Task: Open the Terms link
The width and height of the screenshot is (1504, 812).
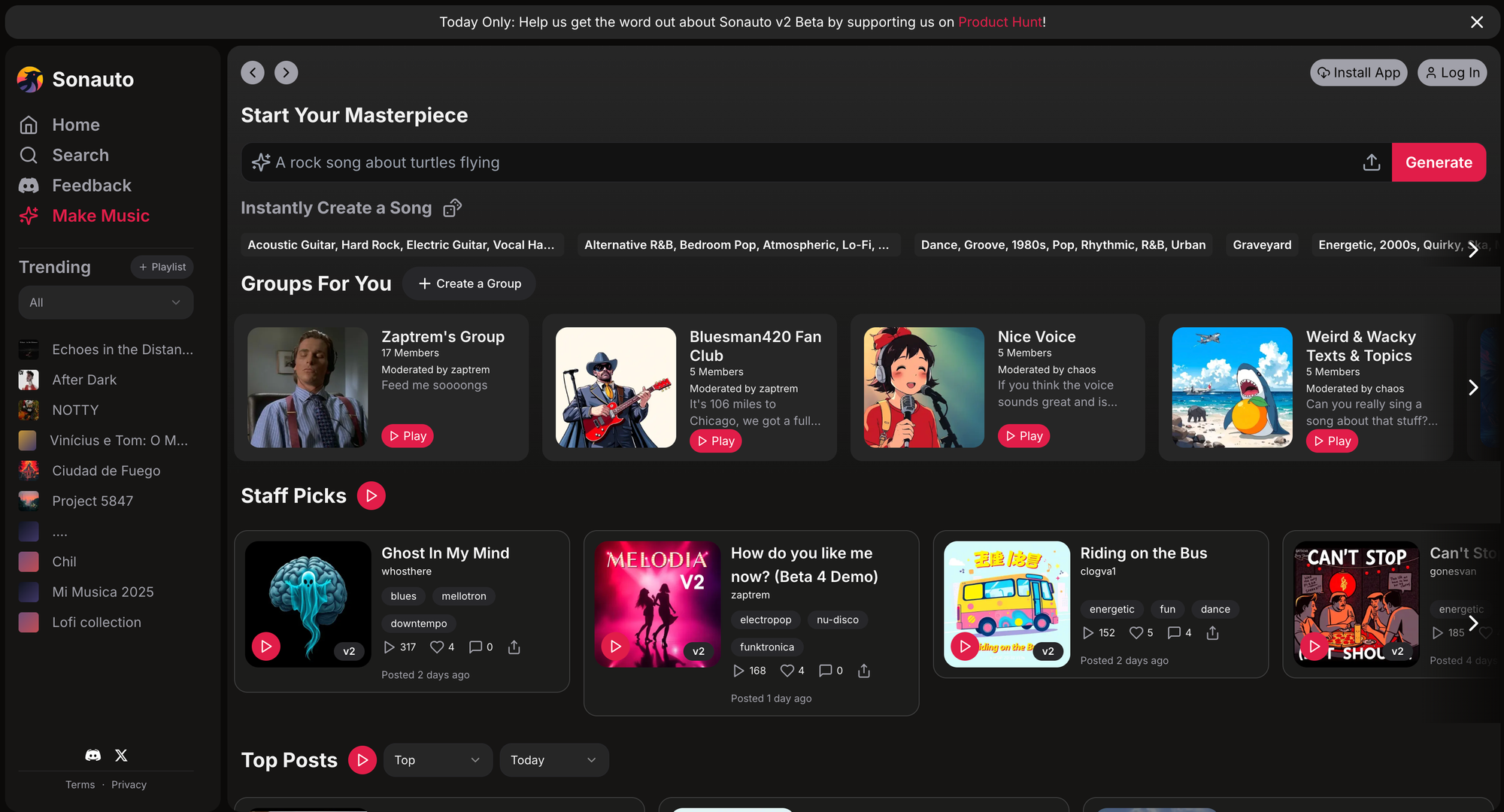Action: (80, 785)
